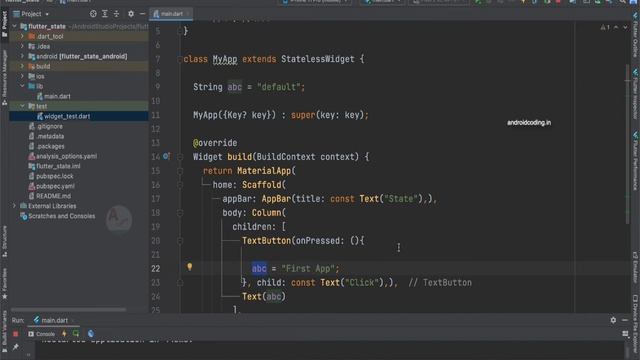
Task: Open the Project tool window side tab
Action: click(x=4, y=24)
